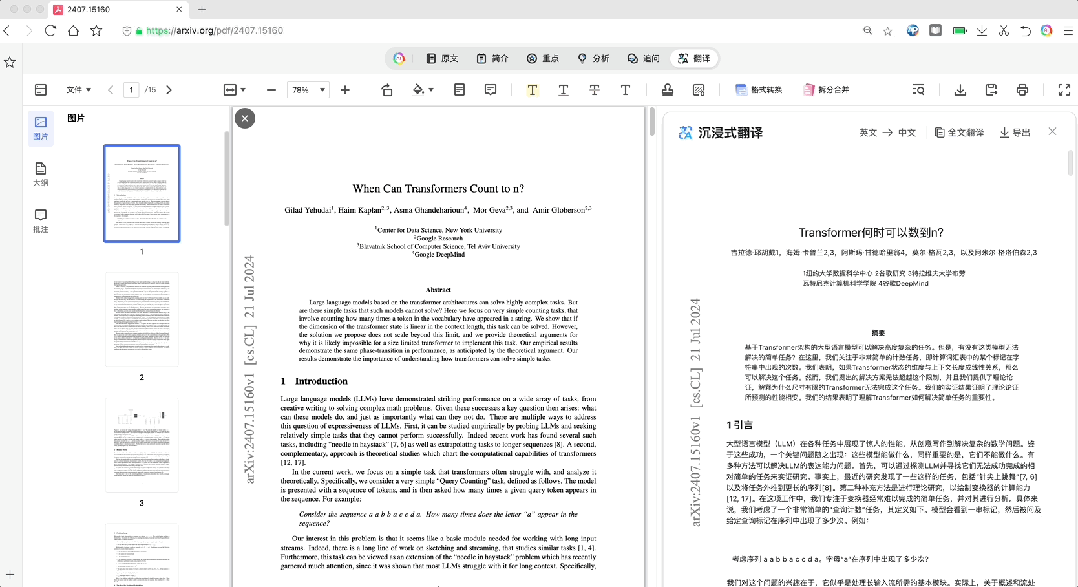Open the 大纲 outline sidebar tab

41,175
